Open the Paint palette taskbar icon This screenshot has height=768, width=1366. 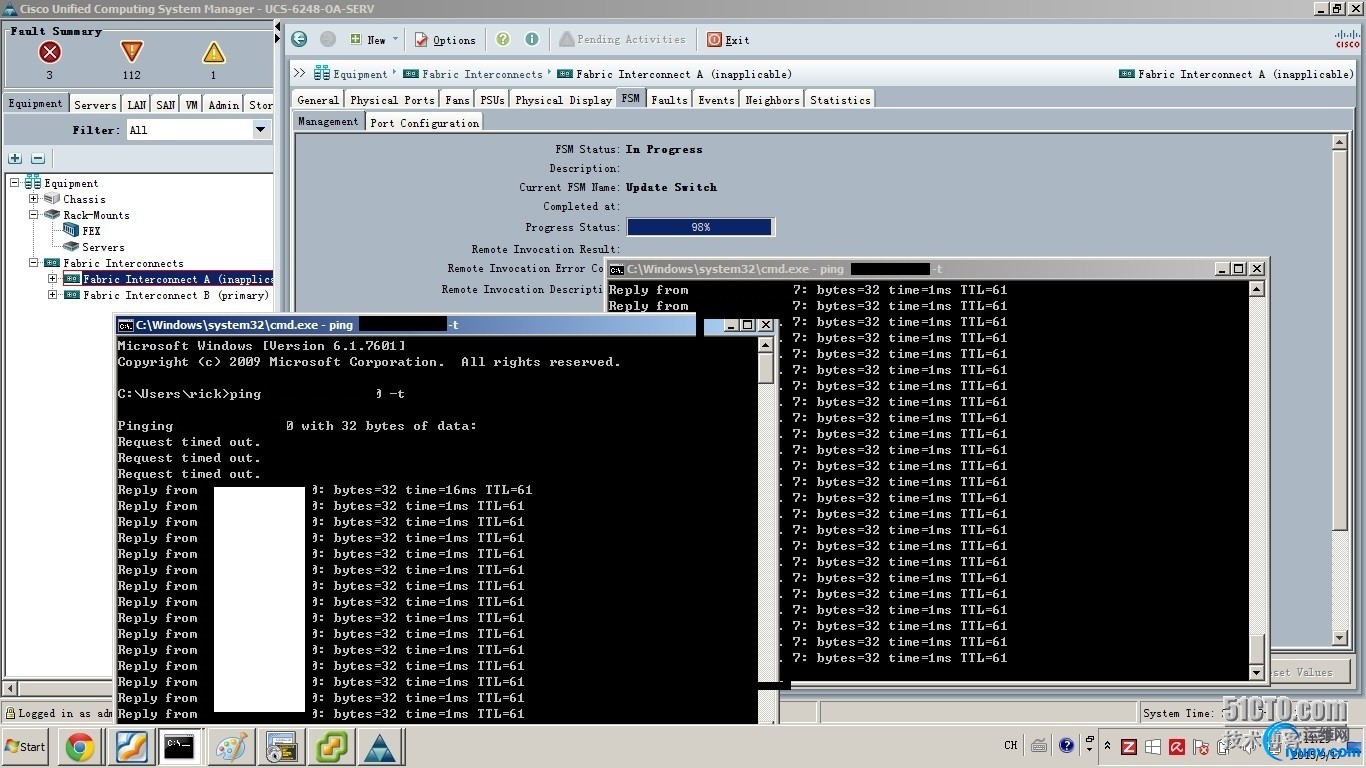pos(230,747)
